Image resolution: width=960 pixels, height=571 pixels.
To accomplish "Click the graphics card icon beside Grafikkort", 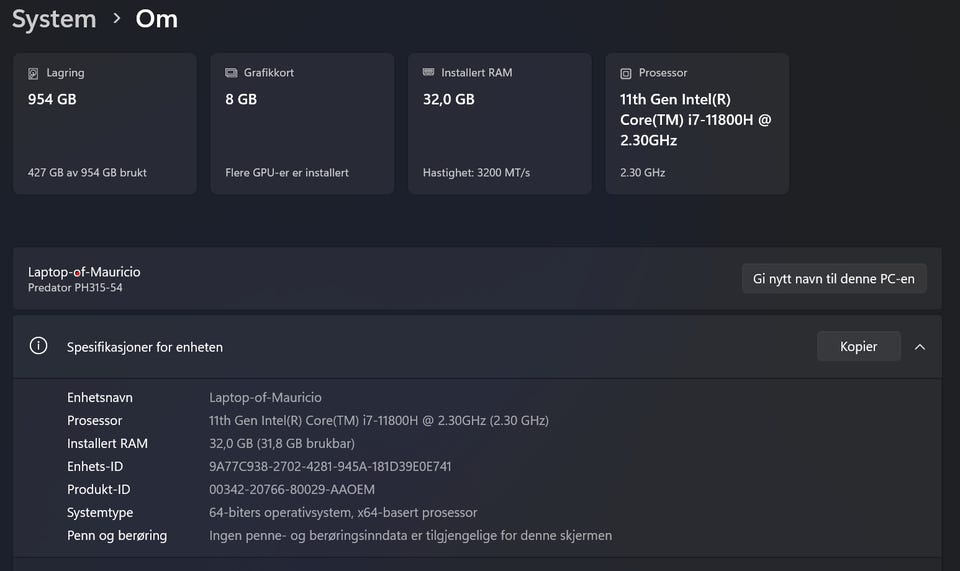I will pyautogui.click(x=231, y=73).
